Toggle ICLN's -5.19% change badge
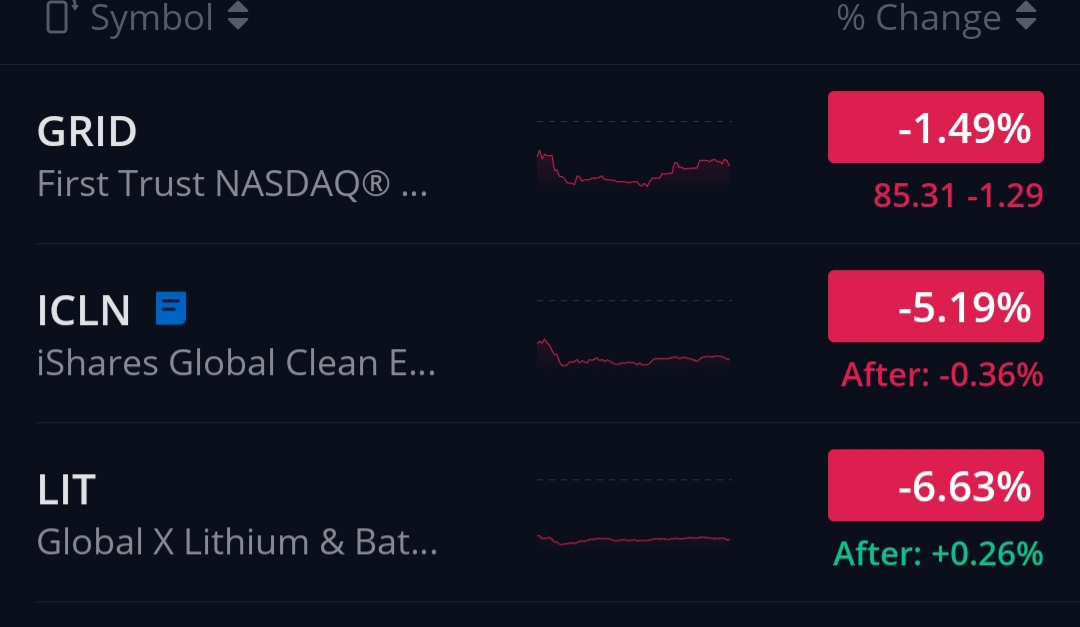Viewport: 1080px width, 627px height. tap(935, 306)
